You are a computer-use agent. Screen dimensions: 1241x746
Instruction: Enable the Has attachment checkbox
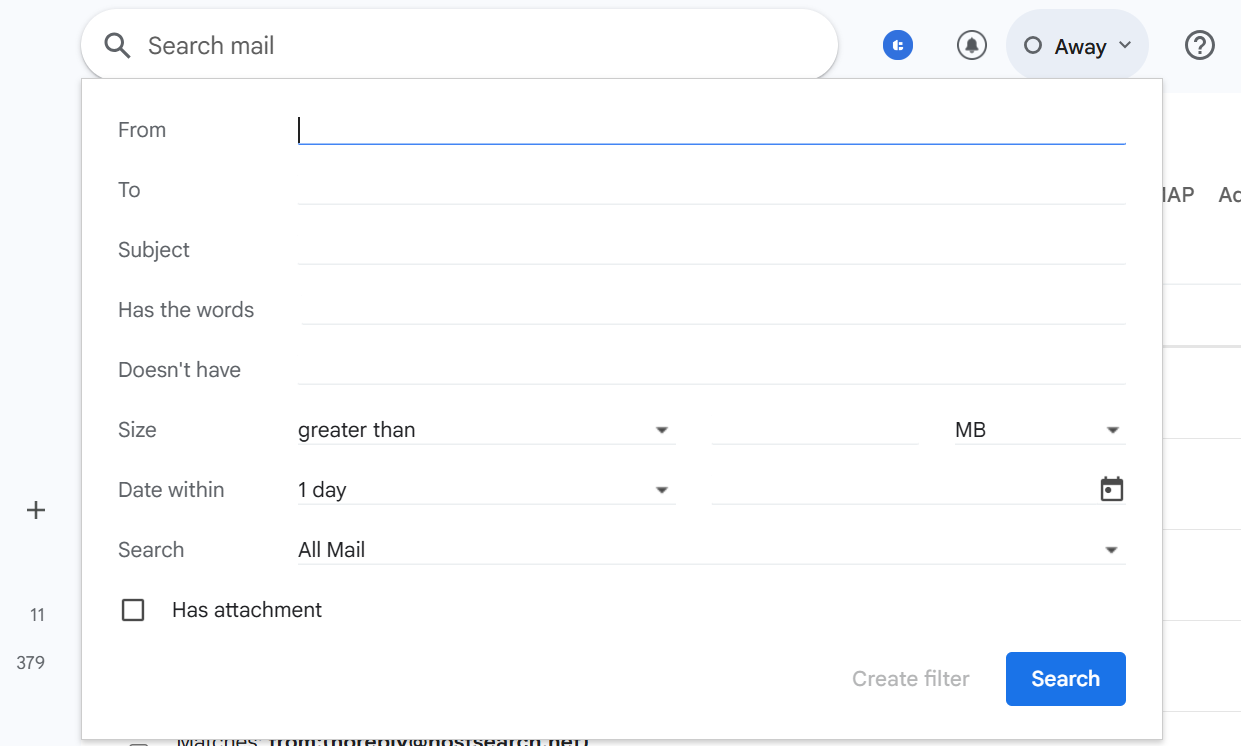tap(133, 609)
